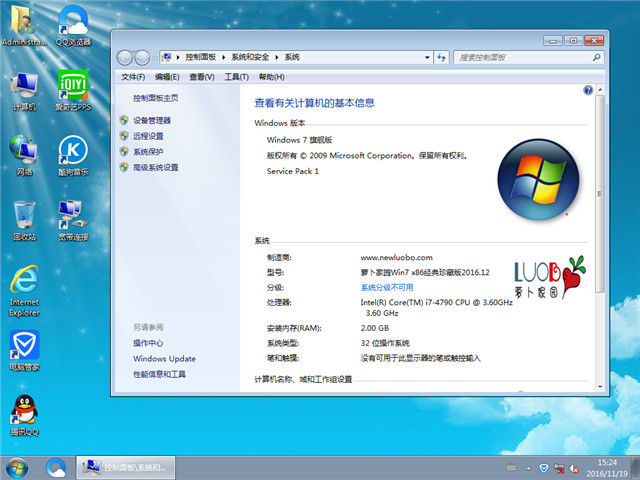Click the shield icon beside 系统保护
The width and height of the screenshot is (640, 480).
(x=124, y=151)
